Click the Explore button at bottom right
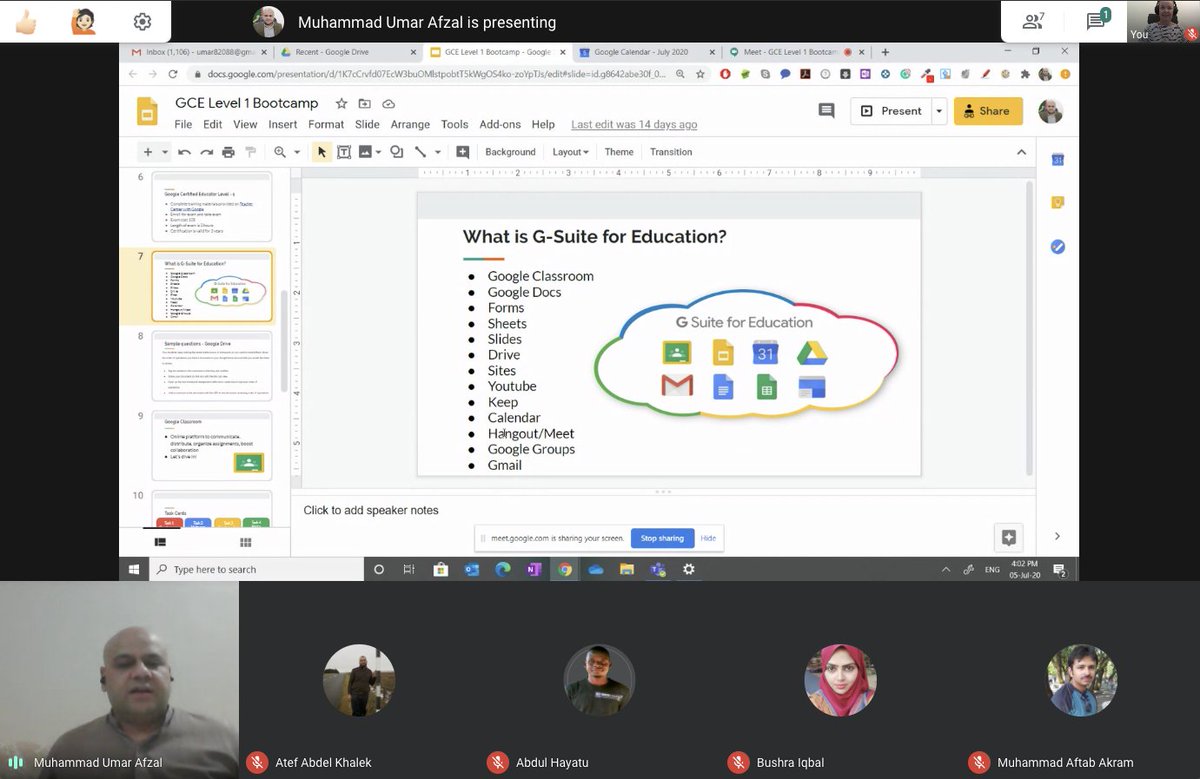Screen dimensions: 1200x779 1008,537
